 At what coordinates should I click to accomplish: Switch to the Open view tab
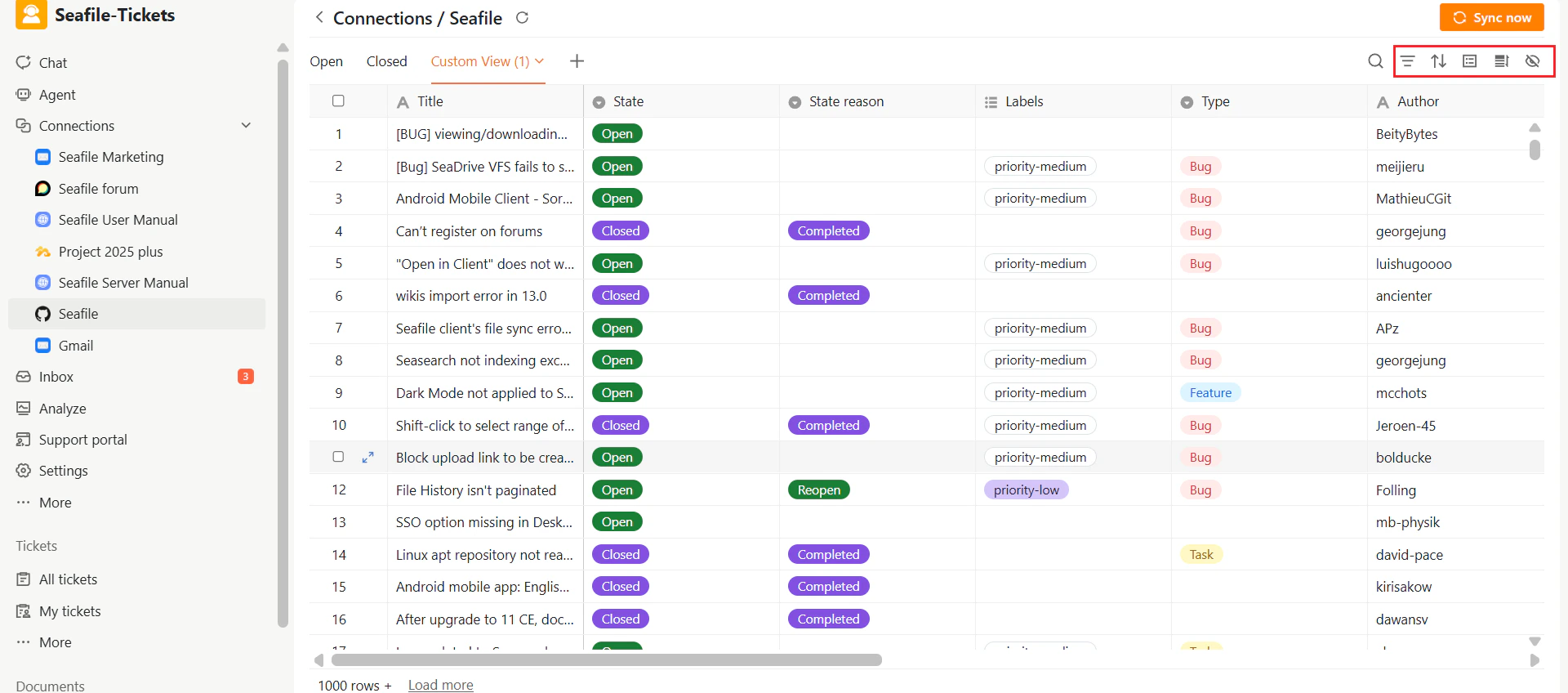click(x=326, y=61)
